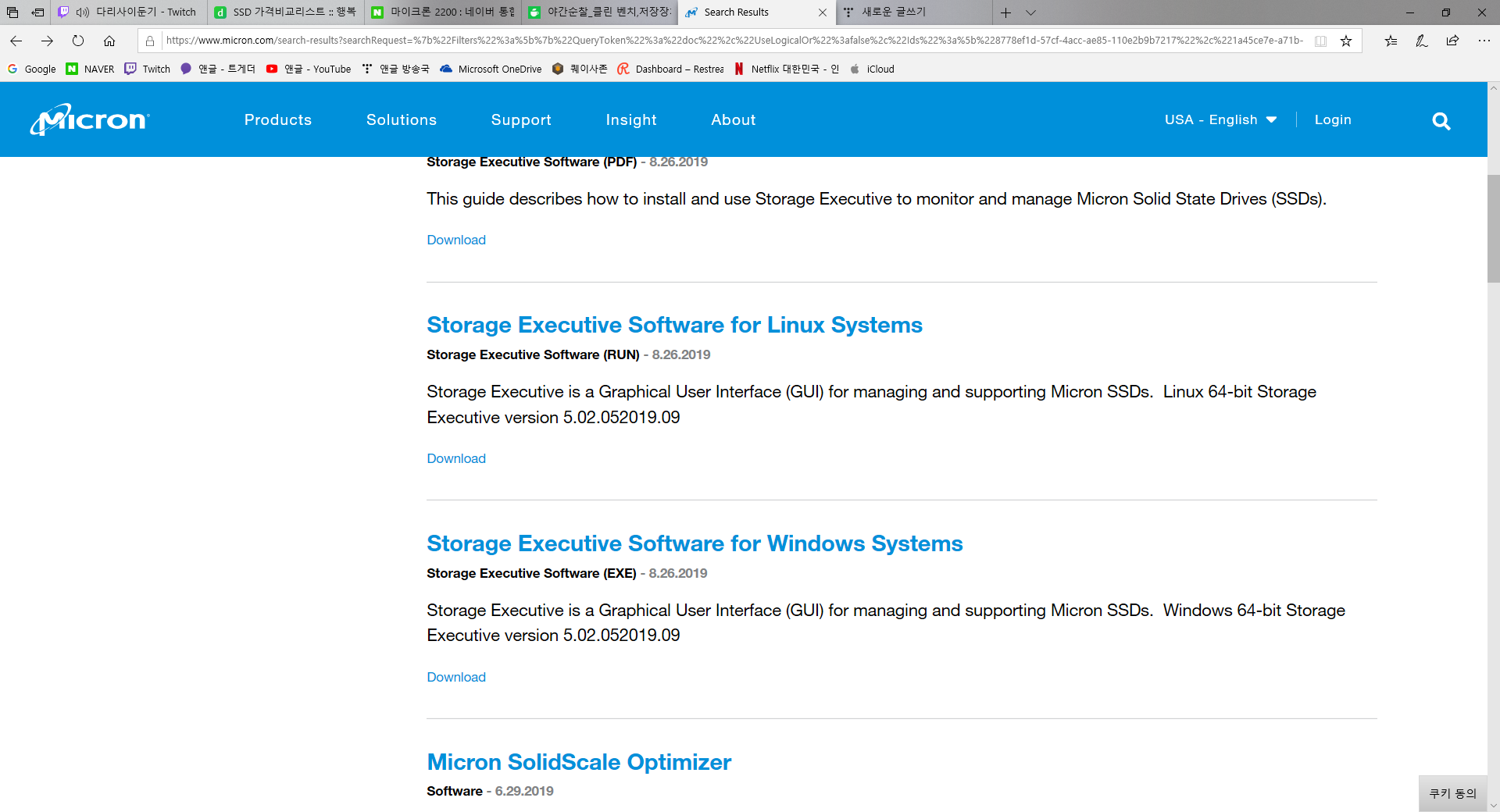Share this page icon
The width and height of the screenshot is (1500, 812).
[1452, 41]
